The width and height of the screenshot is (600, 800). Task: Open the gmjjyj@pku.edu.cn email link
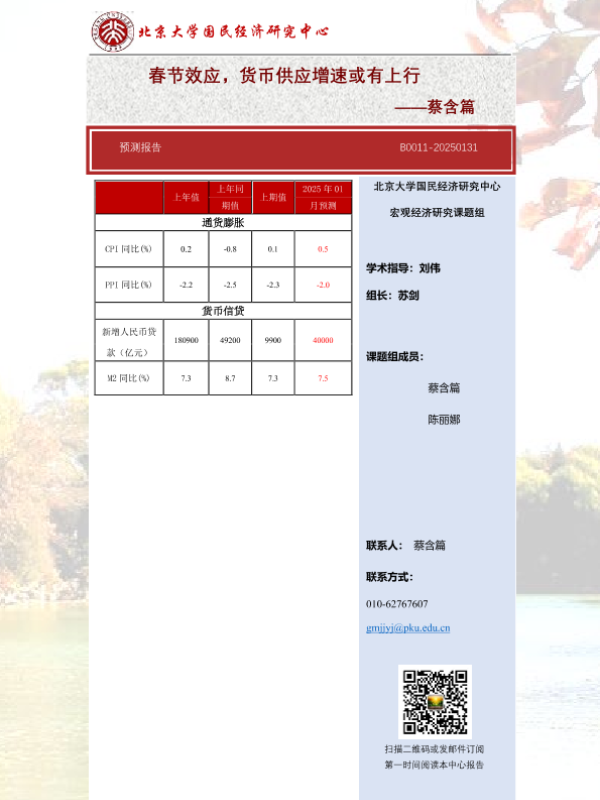[x=408, y=628]
